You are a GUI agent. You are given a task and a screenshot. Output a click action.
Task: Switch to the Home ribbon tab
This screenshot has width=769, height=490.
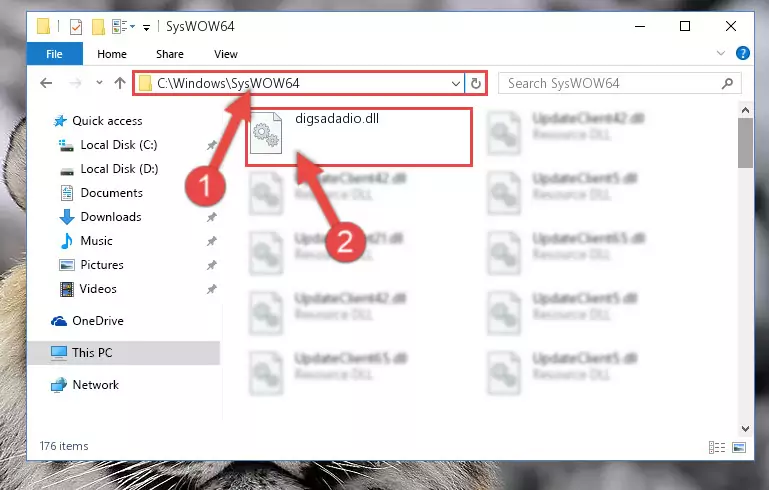(x=112, y=54)
